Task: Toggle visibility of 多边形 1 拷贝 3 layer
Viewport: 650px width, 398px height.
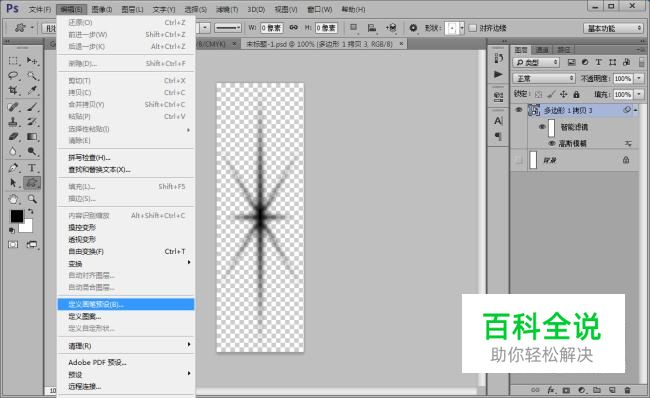Action: (x=519, y=110)
